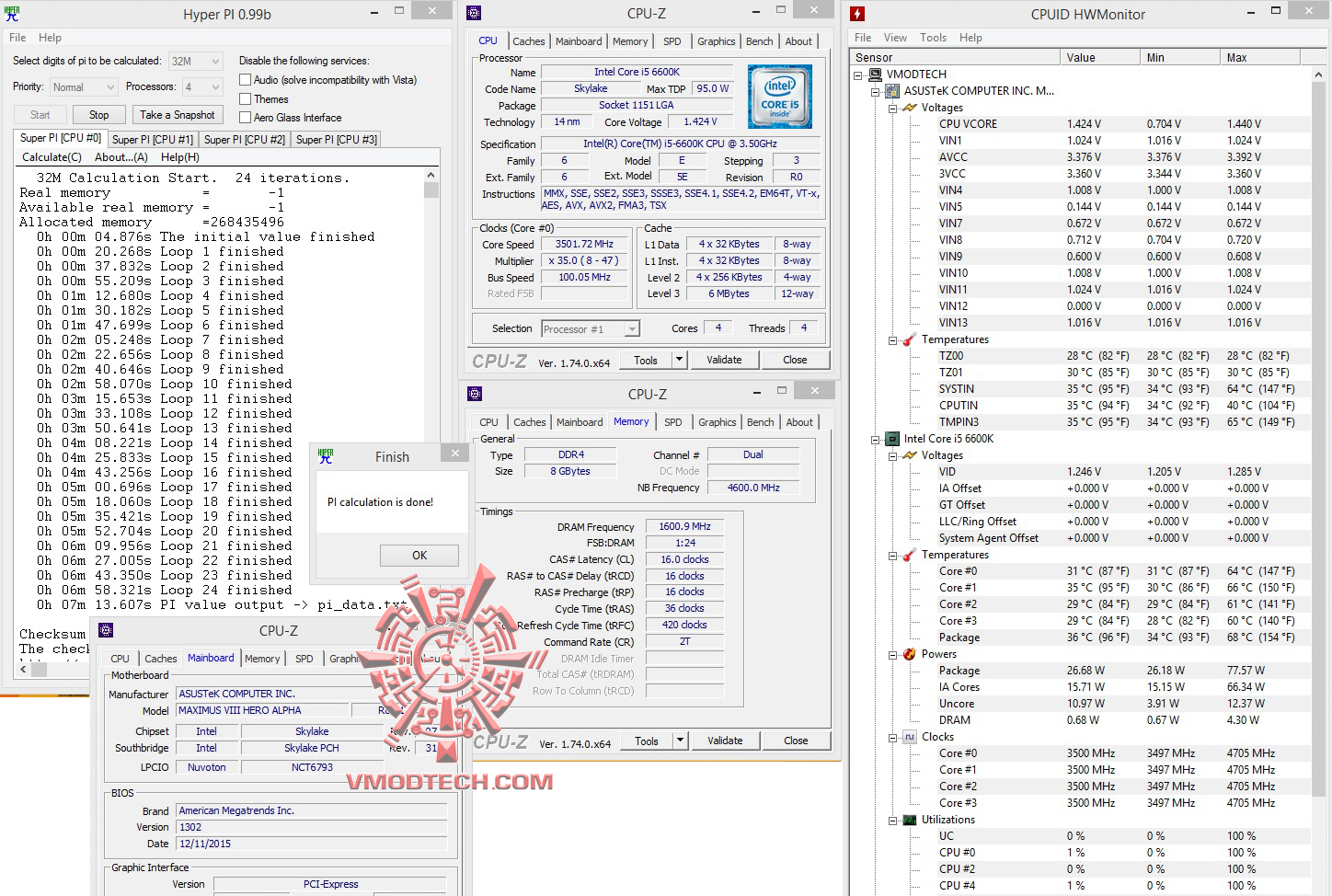Open the About tab in the CPU-Z Memory window
Screen dimensions: 1332x896
click(x=799, y=422)
